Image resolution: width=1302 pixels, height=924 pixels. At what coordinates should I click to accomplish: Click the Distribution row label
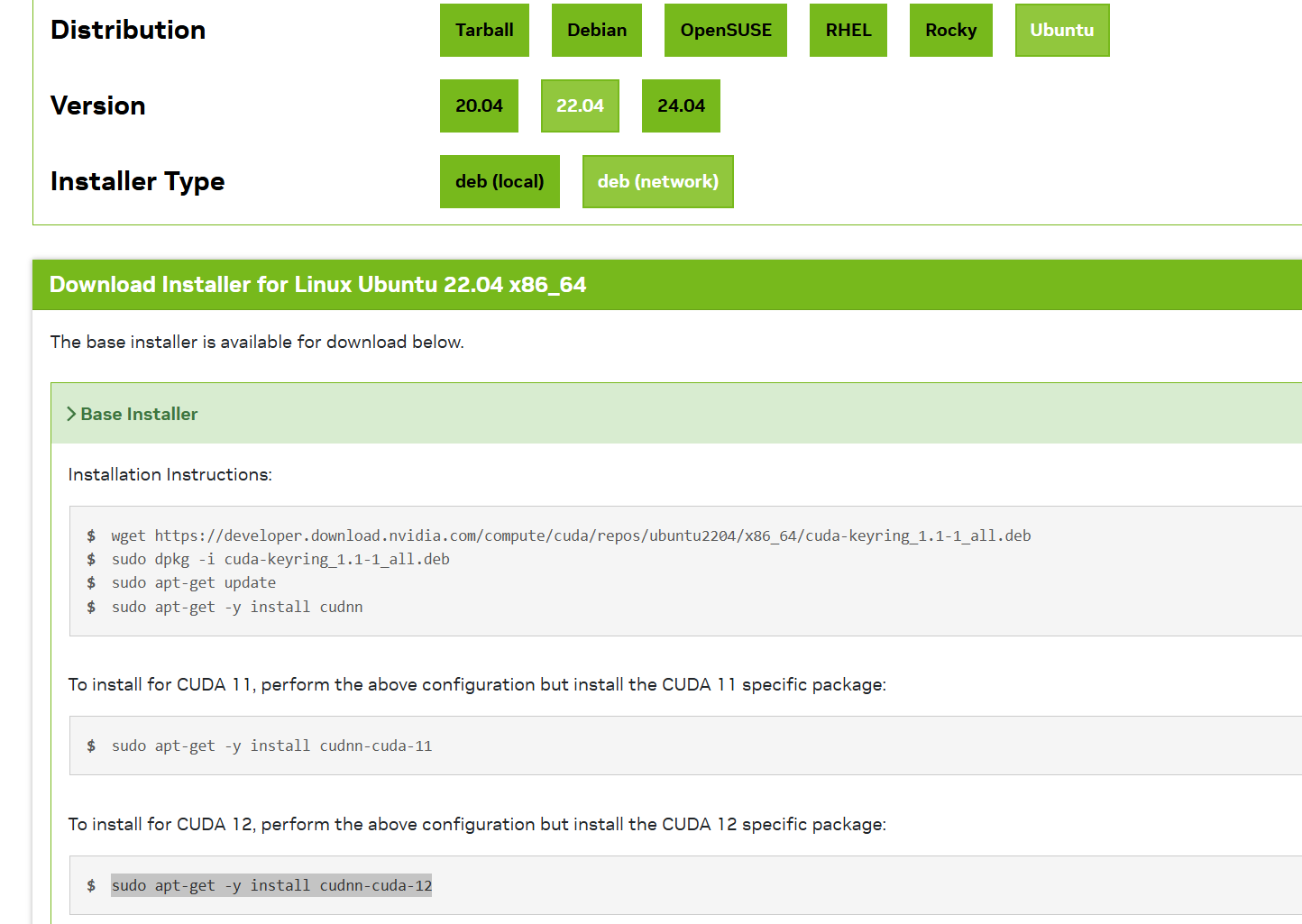pos(128,30)
